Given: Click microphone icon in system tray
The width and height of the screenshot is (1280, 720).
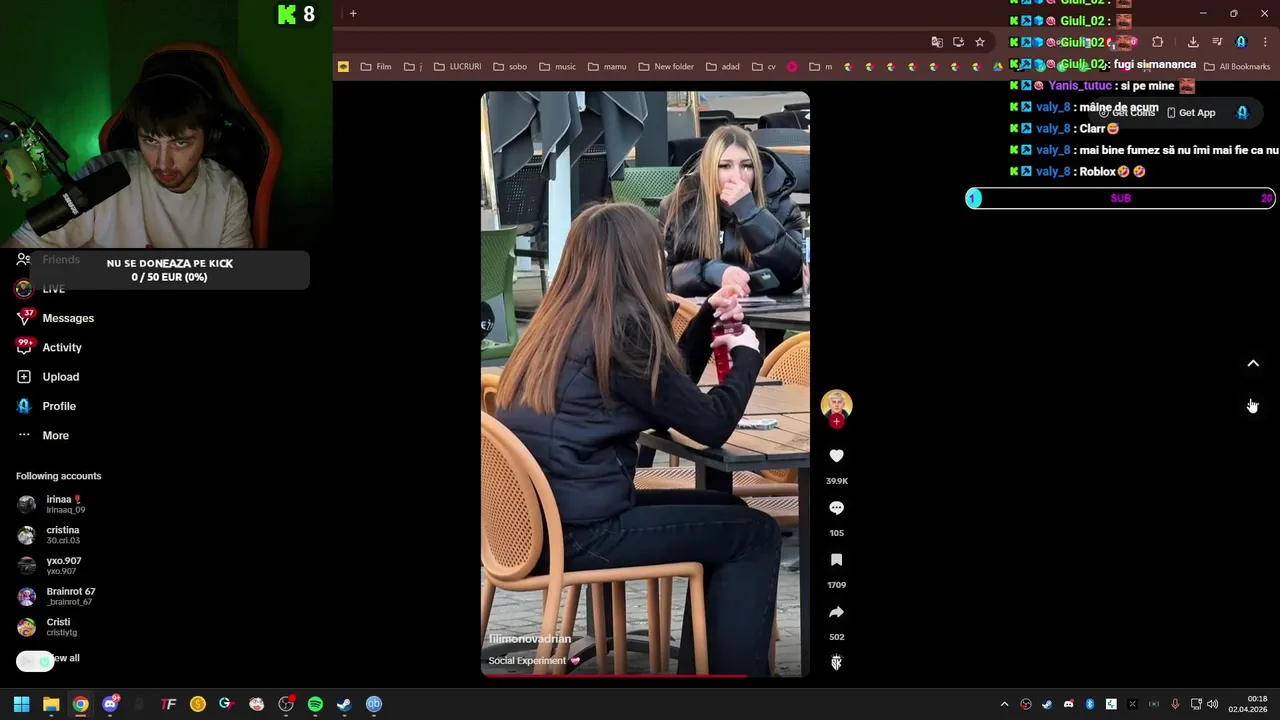Looking at the screenshot, I should [1175, 704].
